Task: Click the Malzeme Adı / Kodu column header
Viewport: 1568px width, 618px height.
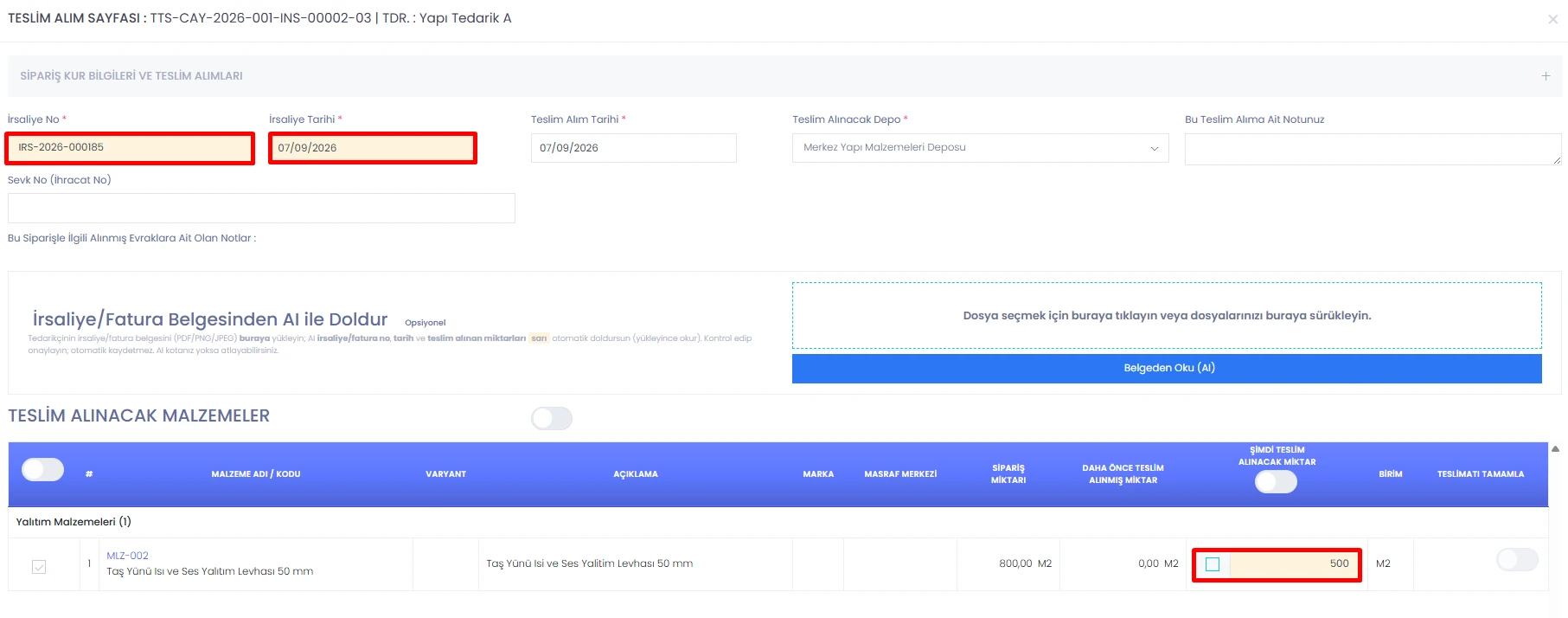Action: click(256, 474)
